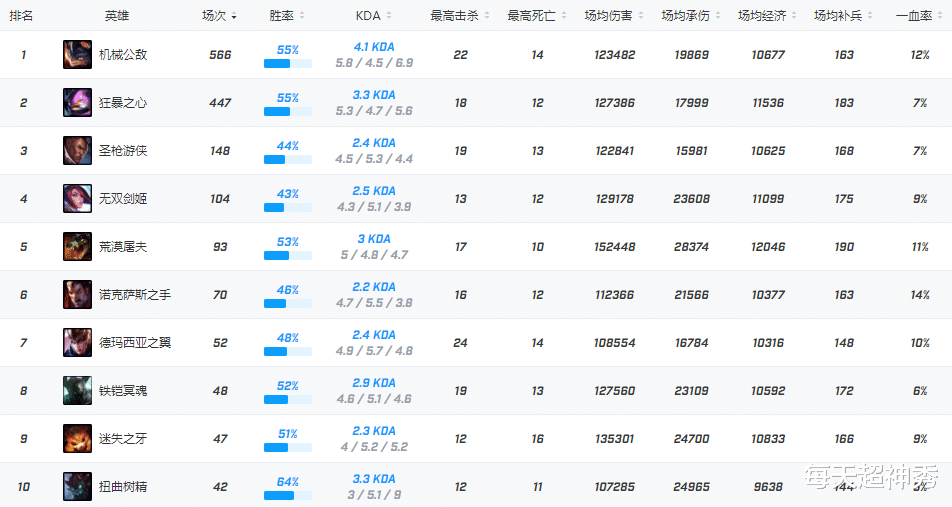Open the 机械公敌 hero name link

tap(123, 55)
